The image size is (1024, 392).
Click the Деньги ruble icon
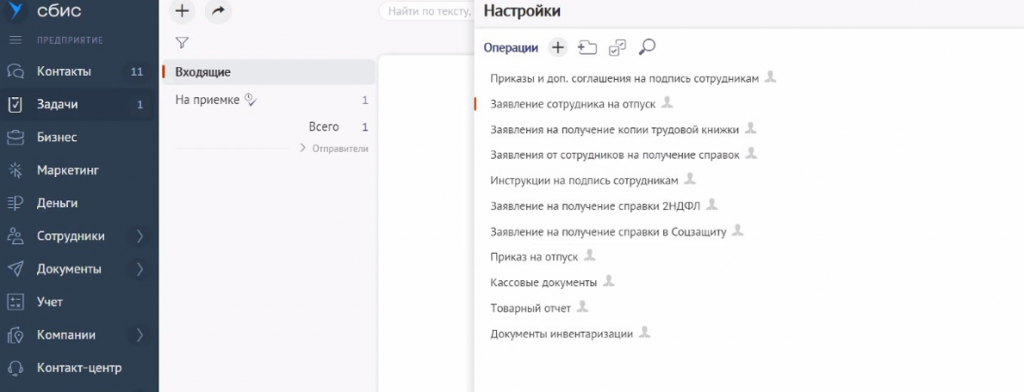click(x=16, y=203)
